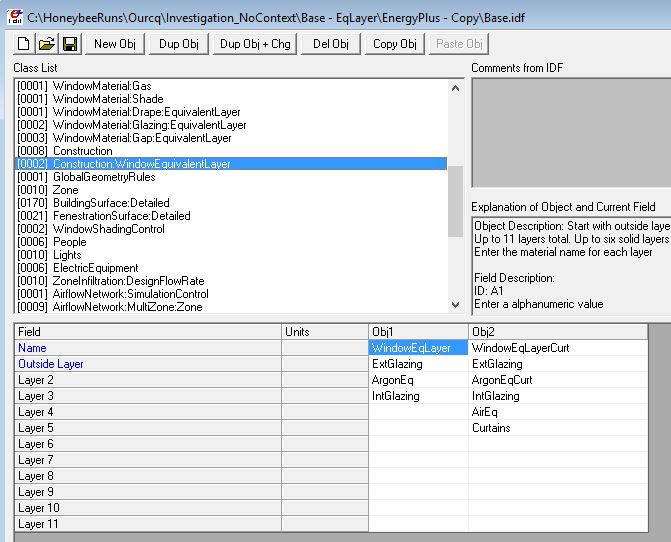The height and width of the screenshot is (542, 671).
Task: Click the Layer 2 field label
Action: pyautogui.click(x=148, y=380)
